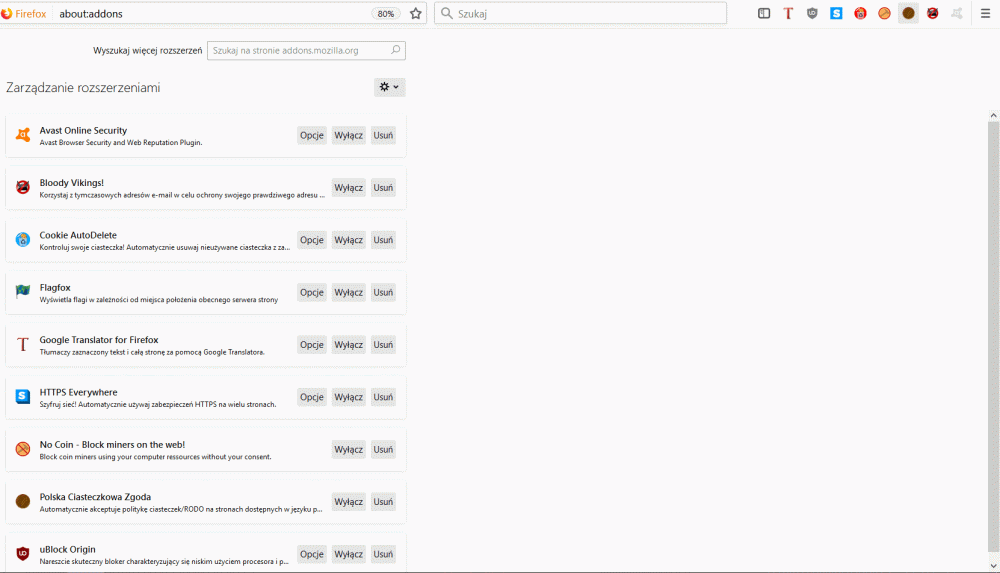Remove Cookie AutoDelete with Usuń
This screenshot has width=1000, height=573.
383,240
